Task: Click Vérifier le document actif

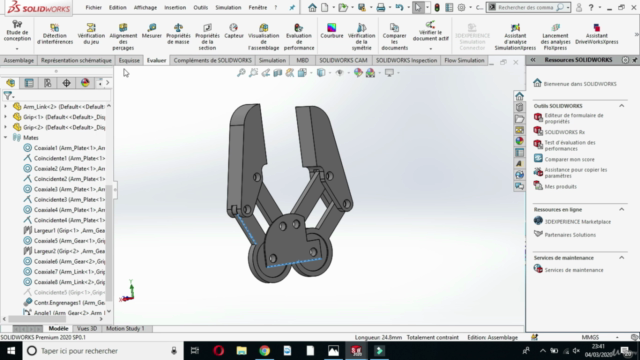Action: click(x=431, y=31)
